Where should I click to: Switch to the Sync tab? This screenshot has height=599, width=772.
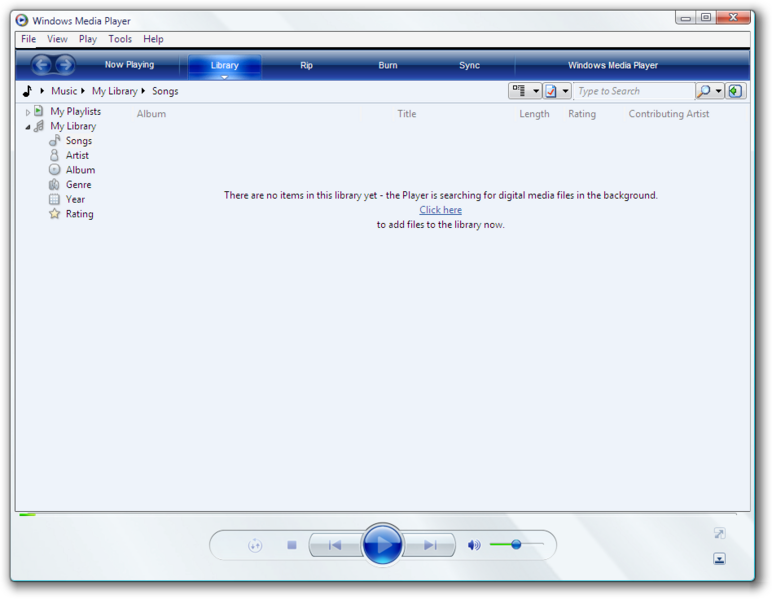469,65
